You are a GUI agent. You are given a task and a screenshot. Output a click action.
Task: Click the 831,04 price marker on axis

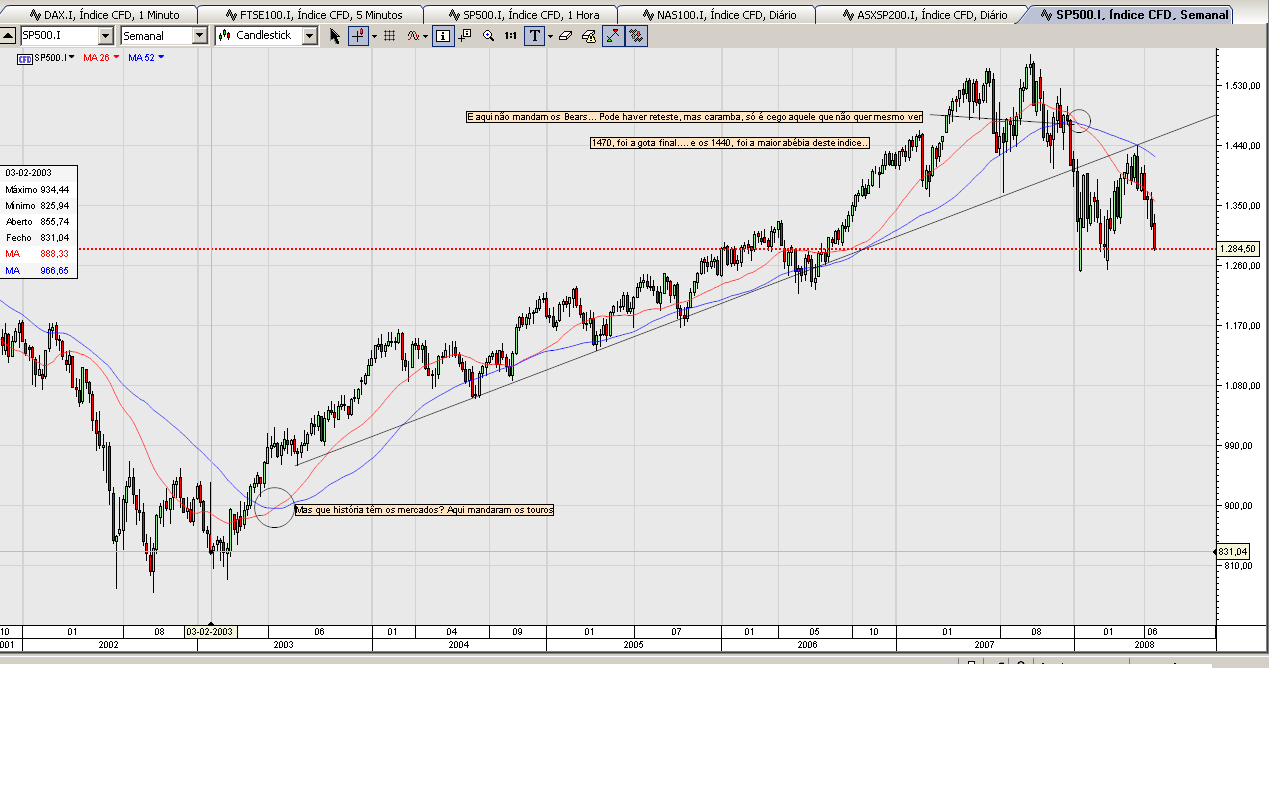(1233, 552)
